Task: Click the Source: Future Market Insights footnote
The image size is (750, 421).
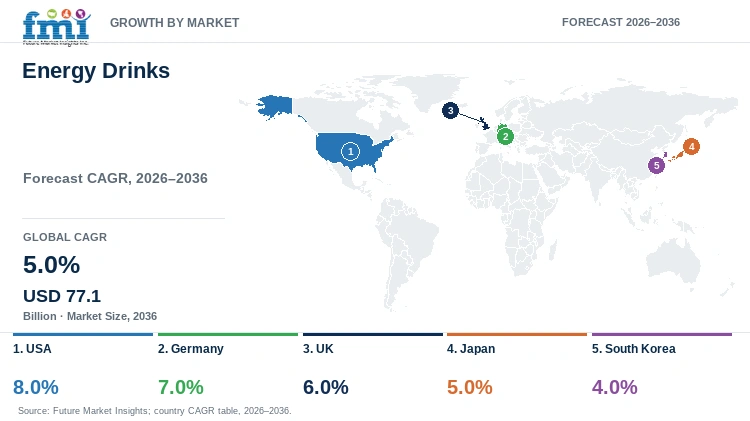Action: pos(154,410)
